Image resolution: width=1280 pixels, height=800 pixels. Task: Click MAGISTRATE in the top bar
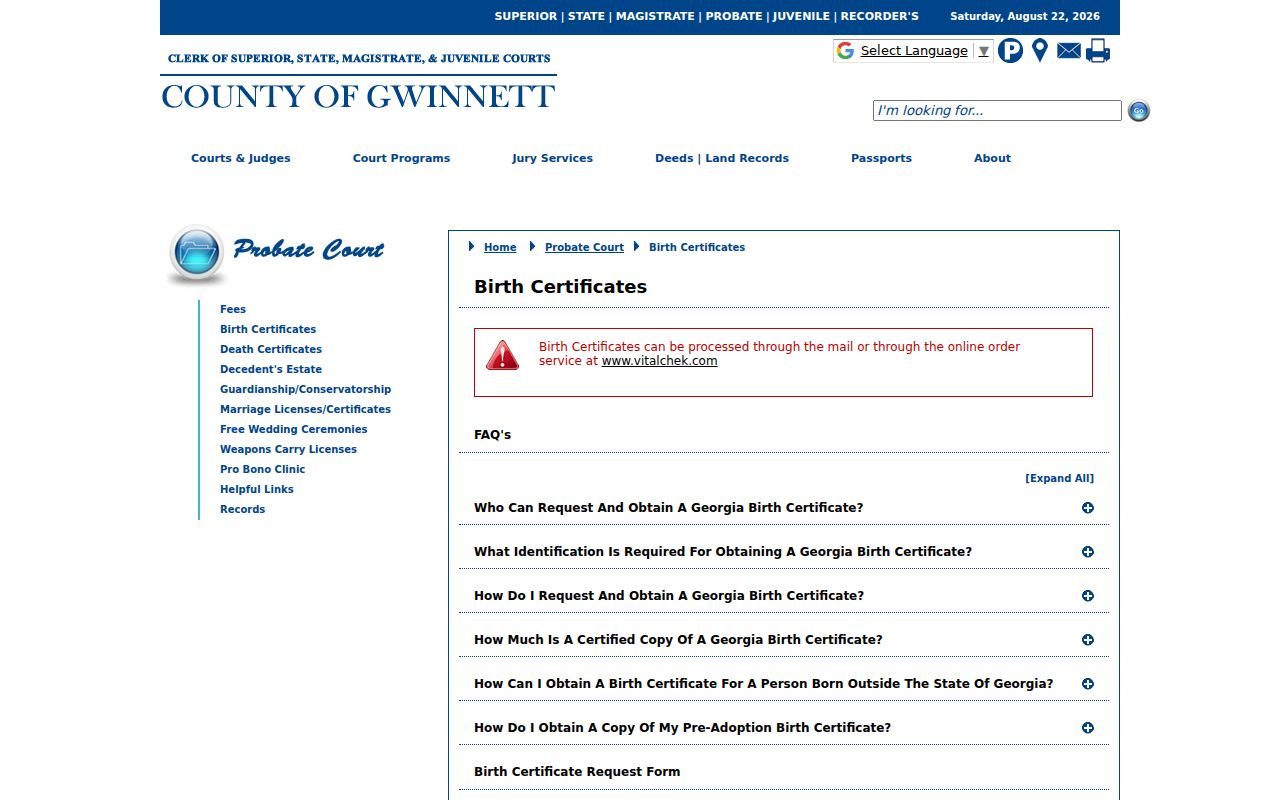pyautogui.click(x=655, y=17)
